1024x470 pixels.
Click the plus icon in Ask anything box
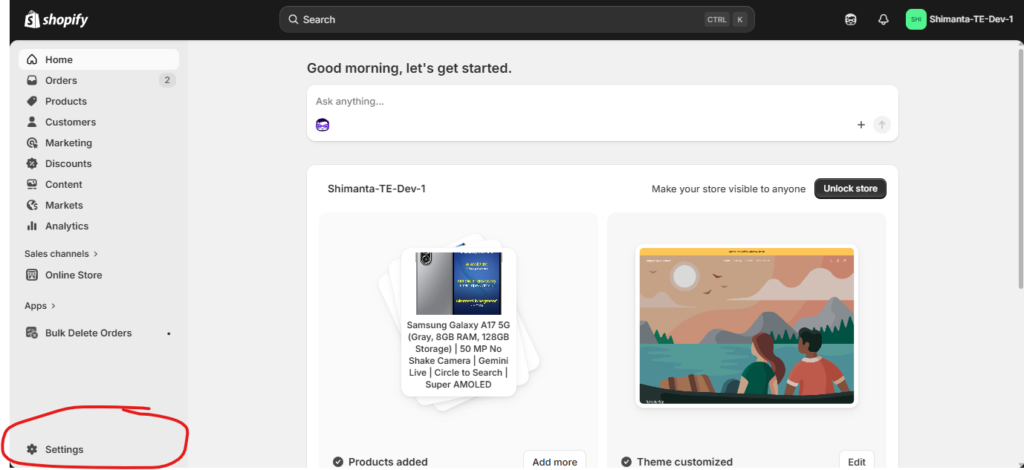tap(861, 125)
